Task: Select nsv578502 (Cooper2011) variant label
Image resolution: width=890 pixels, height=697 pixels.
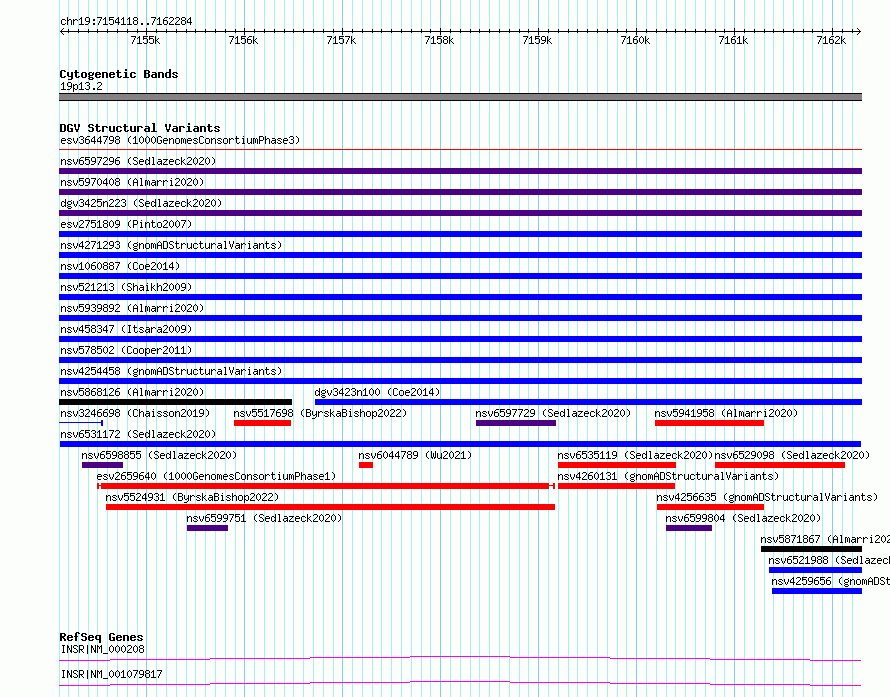Action: click(126, 350)
